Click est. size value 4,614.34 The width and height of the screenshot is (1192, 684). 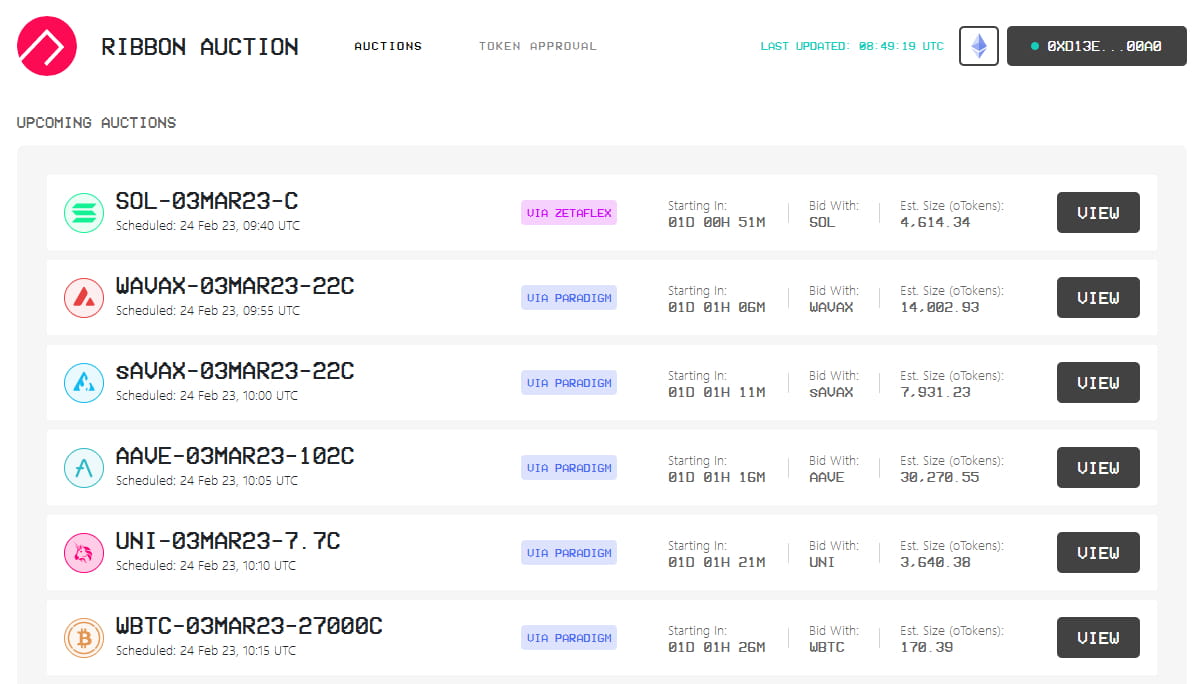point(935,223)
